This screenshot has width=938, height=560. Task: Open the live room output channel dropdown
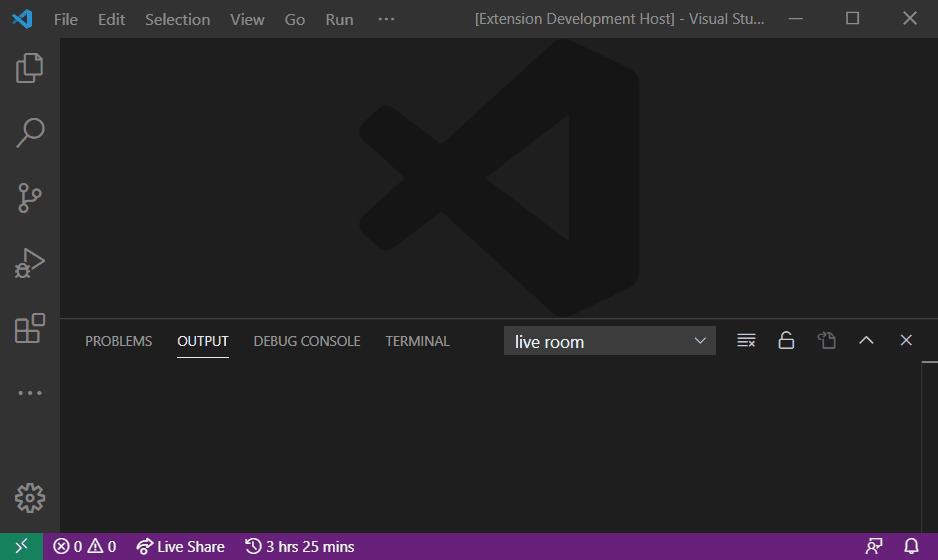coord(610,341)
